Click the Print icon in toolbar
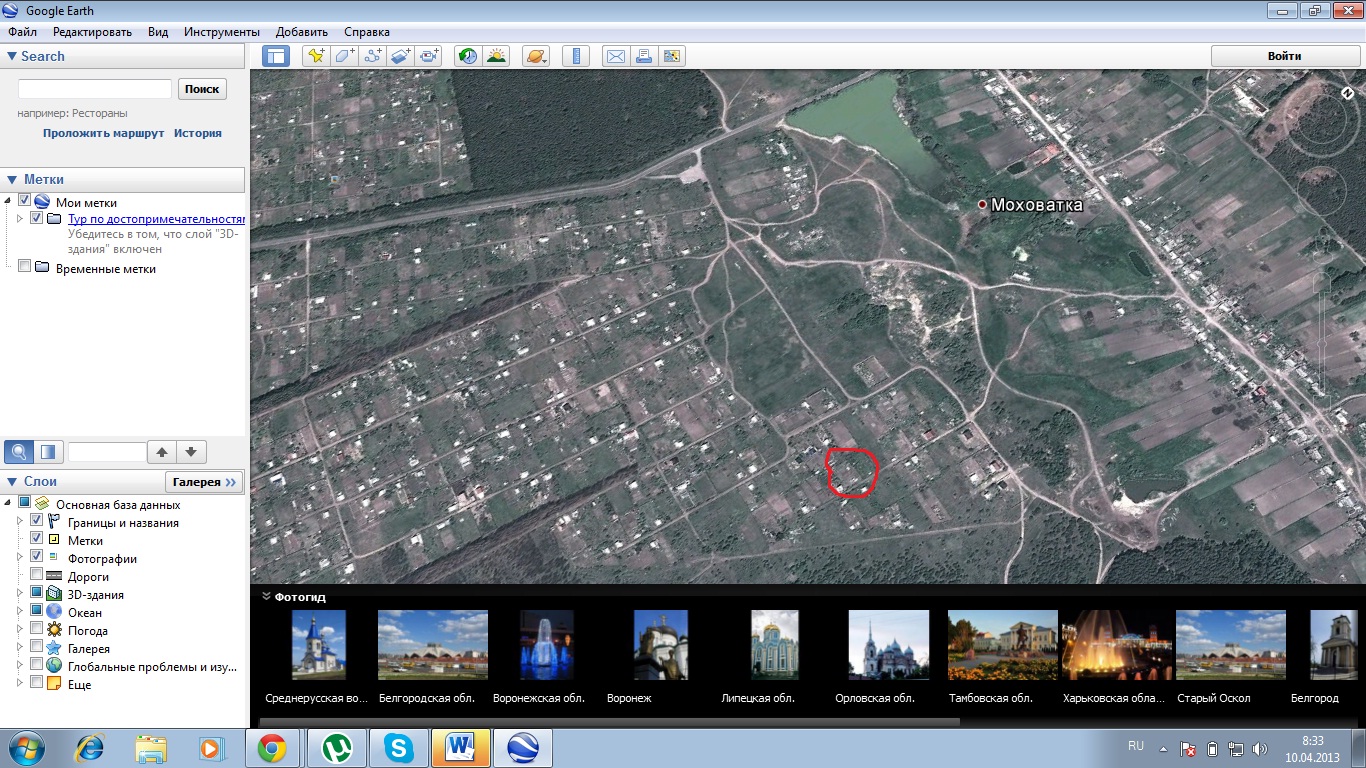Screen dimensions: 1366x768 coord(644,56)
